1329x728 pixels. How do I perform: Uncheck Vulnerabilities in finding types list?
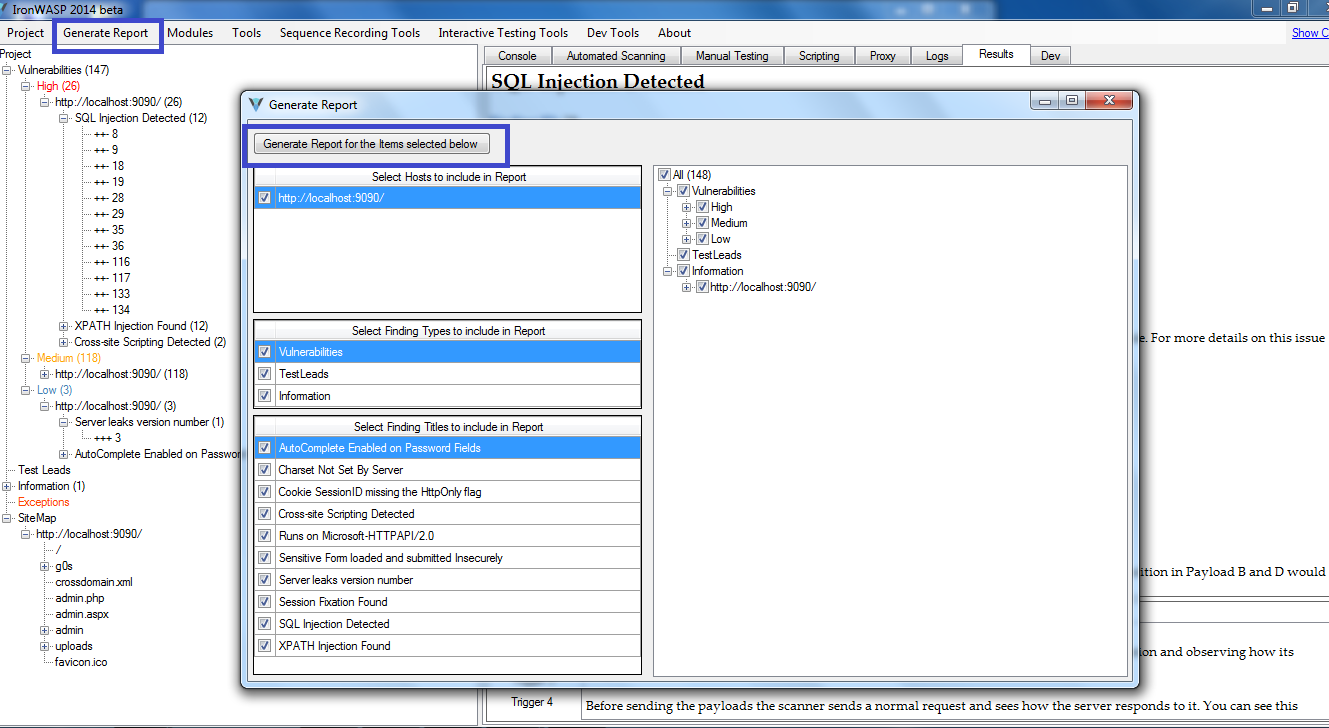(264, 351)
